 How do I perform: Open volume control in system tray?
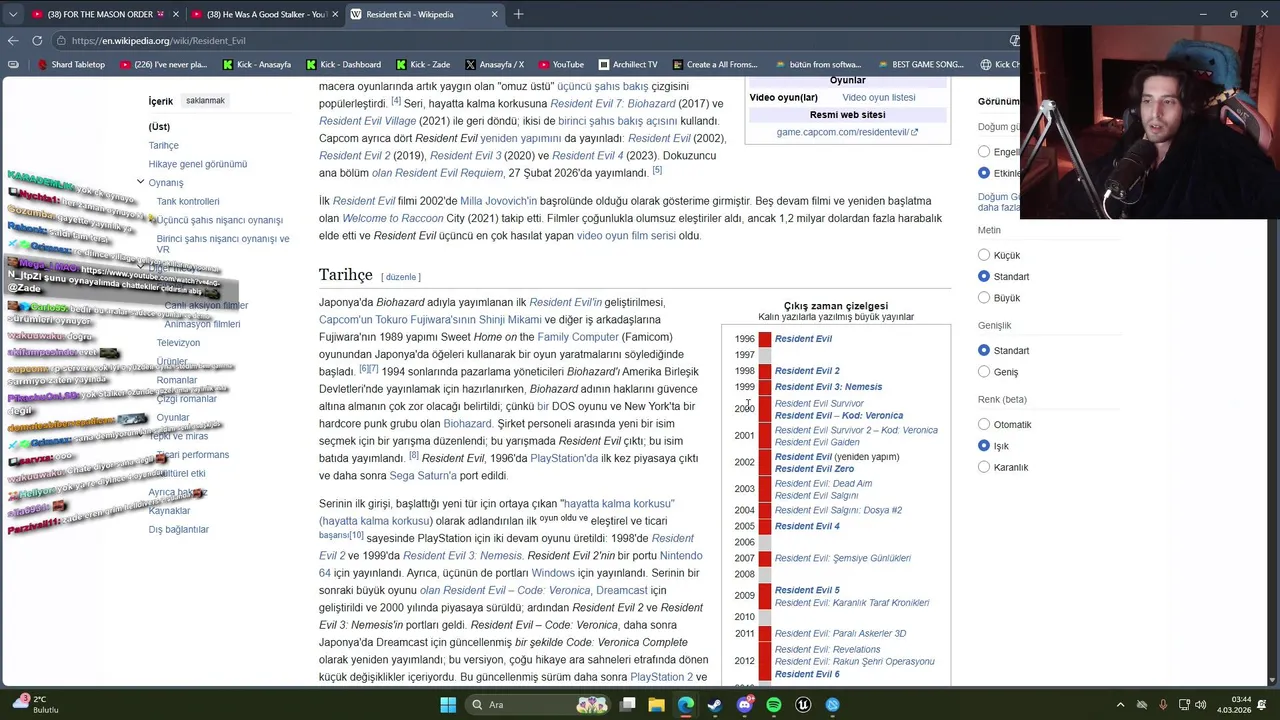(1200, 705)
